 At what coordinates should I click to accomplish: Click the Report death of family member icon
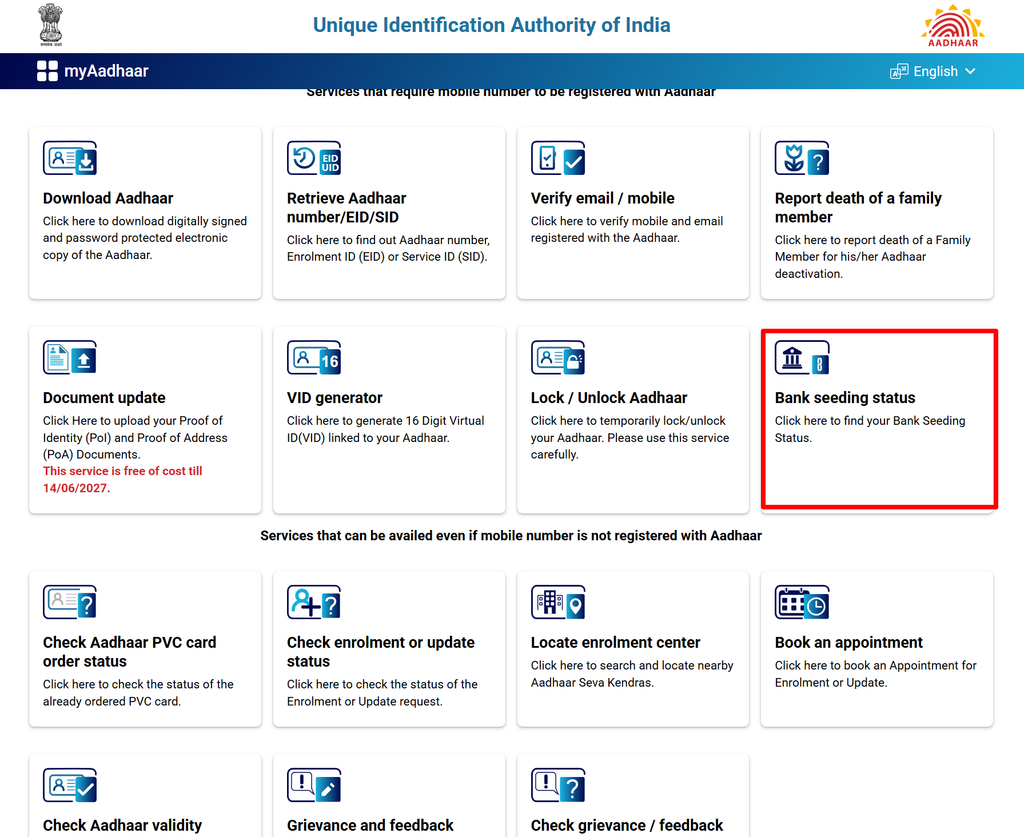tap(802, 158)
